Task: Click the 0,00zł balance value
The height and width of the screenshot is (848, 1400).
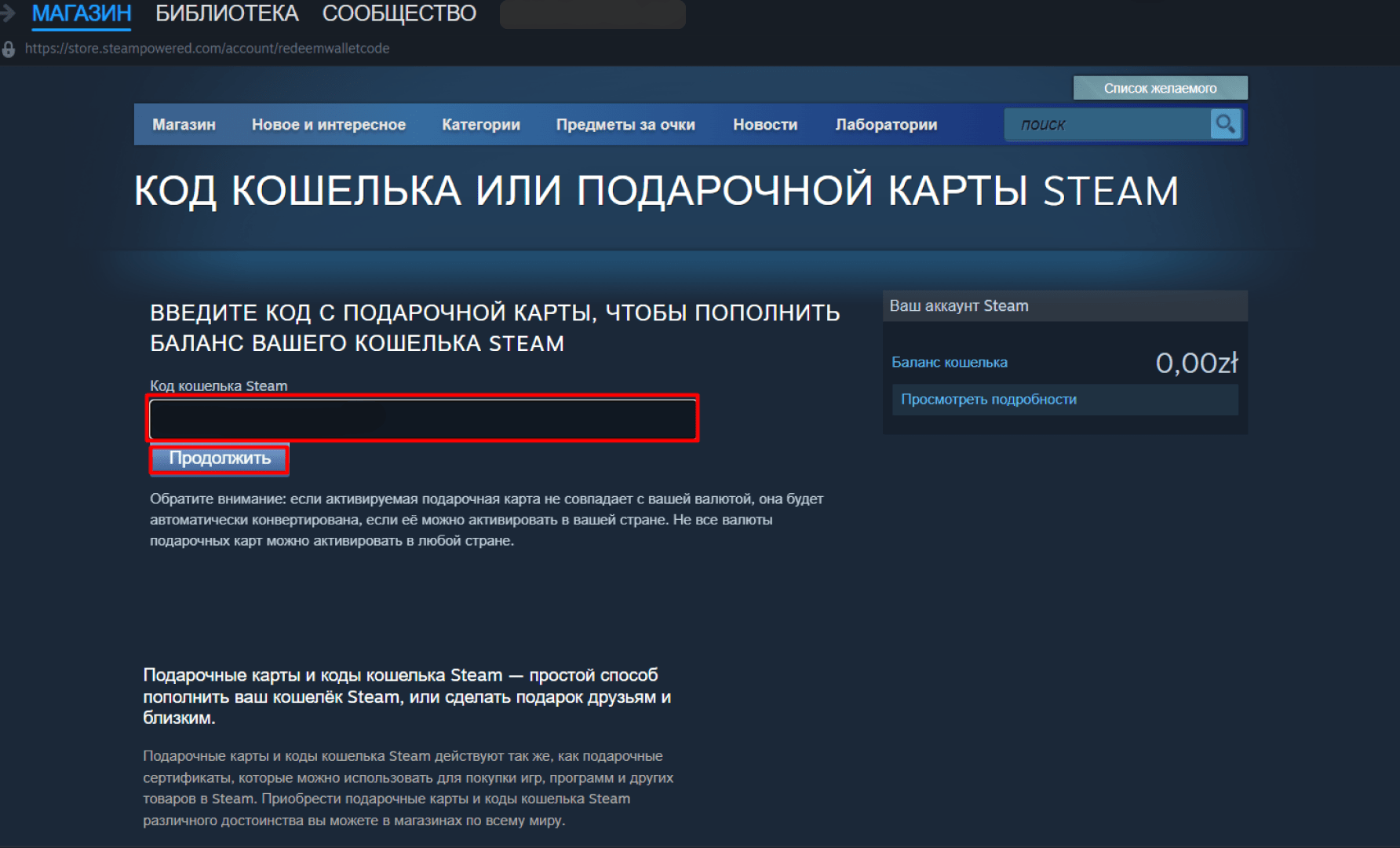Action: coord(1197,362)
